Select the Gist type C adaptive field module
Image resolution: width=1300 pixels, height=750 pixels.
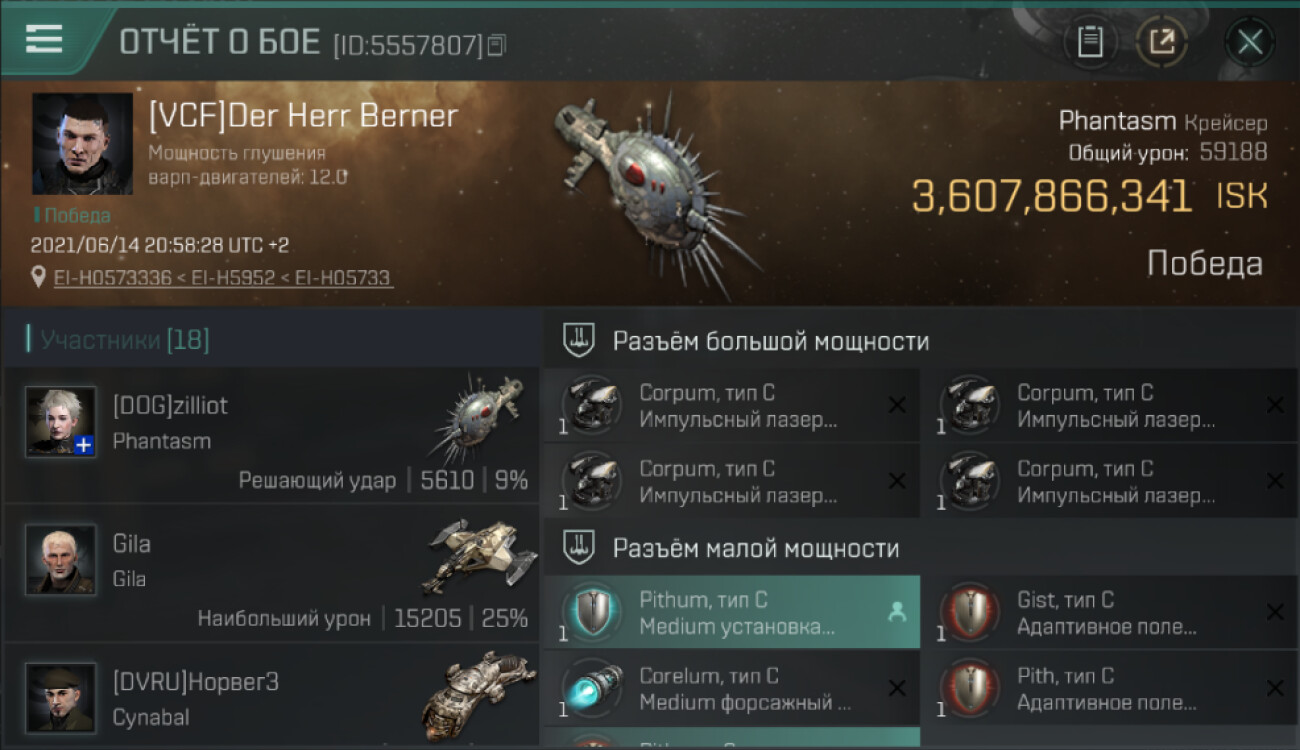1110,612
